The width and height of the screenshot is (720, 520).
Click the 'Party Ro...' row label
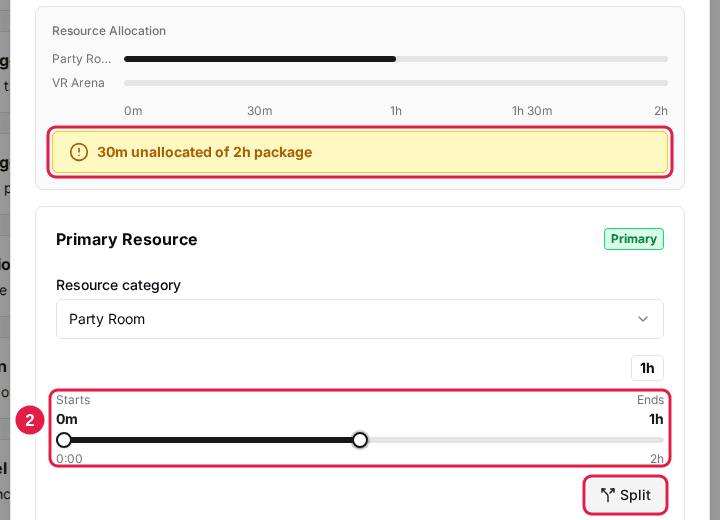pyautogui.click(x=81, y=59)
